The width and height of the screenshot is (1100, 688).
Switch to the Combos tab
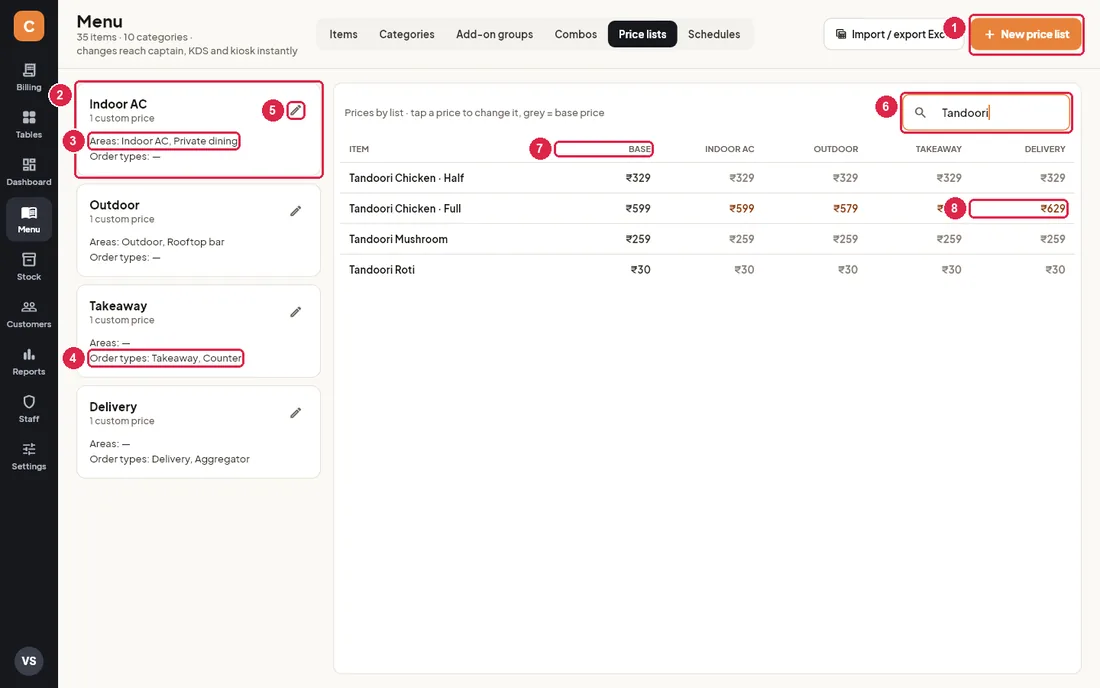click(x=575, y=34)
